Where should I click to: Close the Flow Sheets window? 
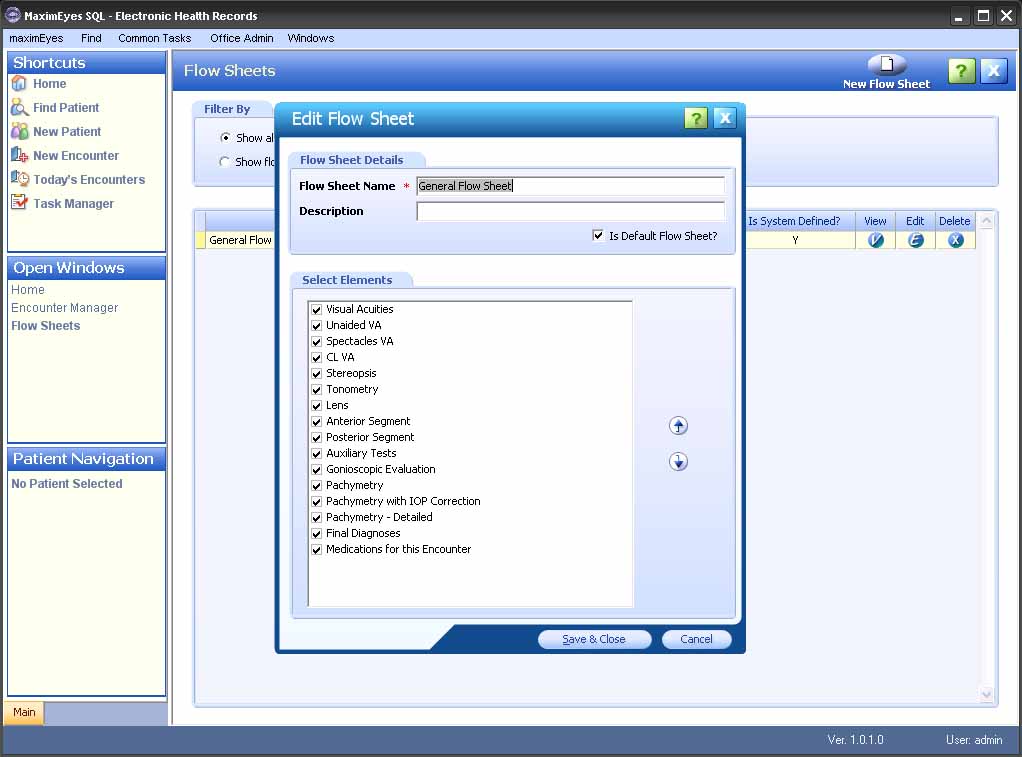993,70
